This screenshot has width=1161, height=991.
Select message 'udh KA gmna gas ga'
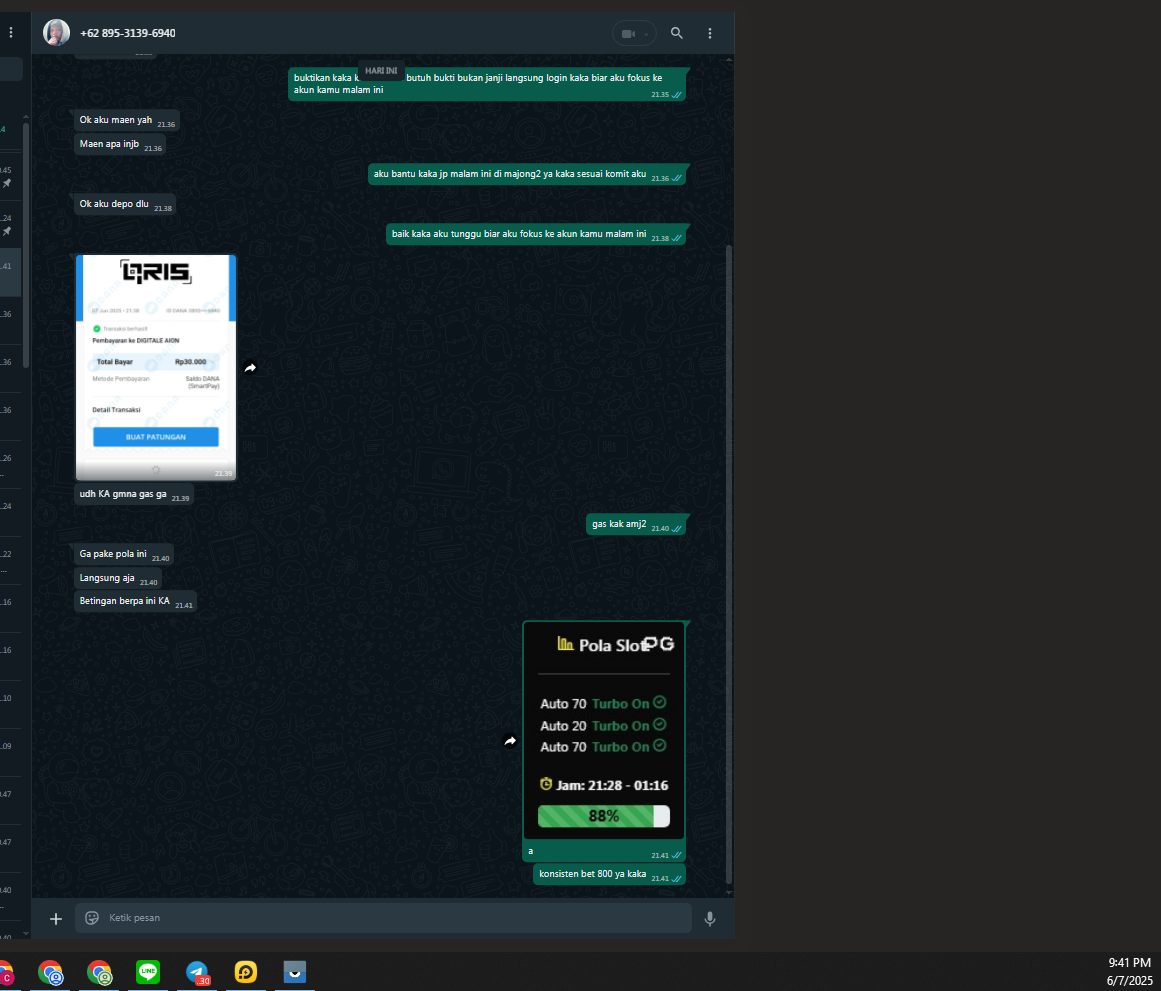134,494
